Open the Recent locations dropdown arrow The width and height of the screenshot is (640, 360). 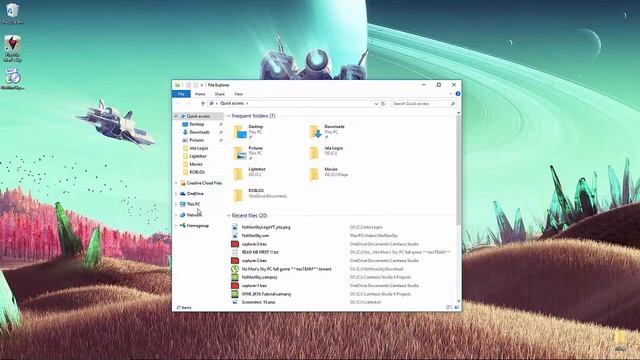(196, 104)
